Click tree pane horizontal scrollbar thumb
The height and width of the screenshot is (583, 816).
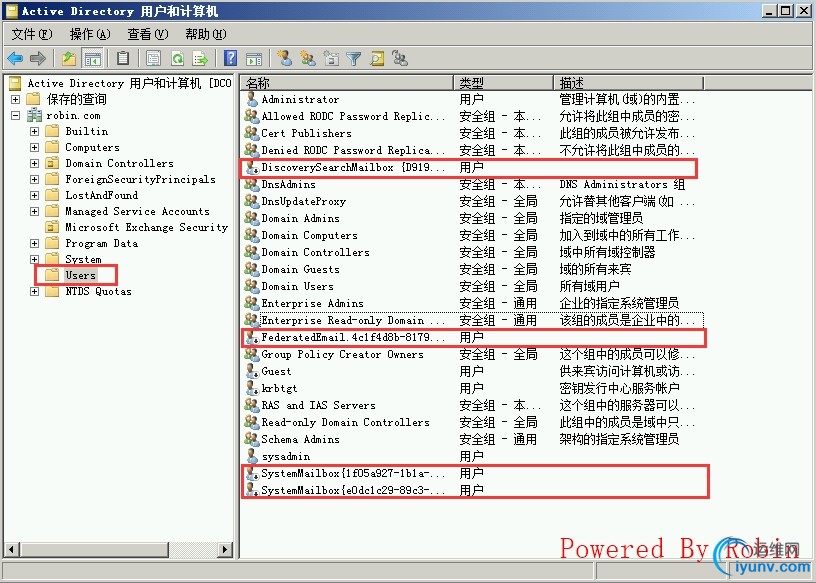coord(94,549)
